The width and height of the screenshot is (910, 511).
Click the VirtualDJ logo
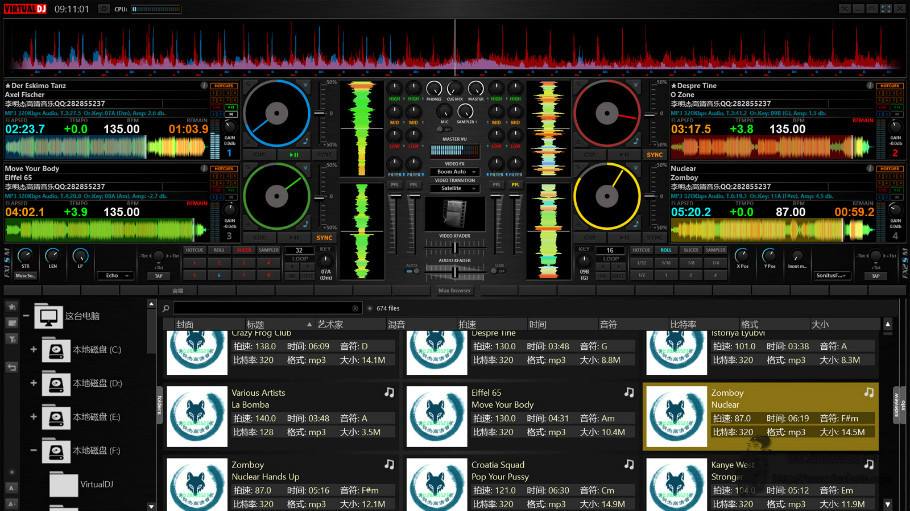click(25, 9)
